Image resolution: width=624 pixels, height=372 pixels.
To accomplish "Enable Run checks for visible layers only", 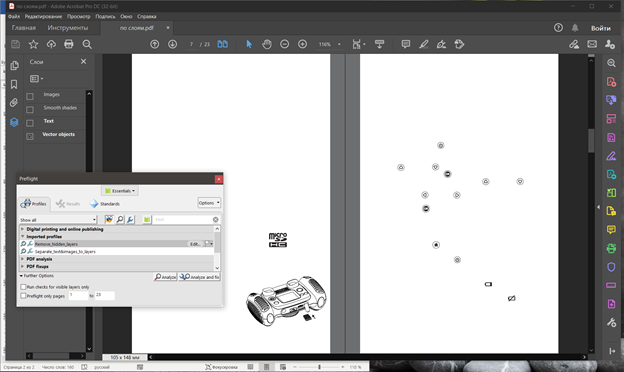I will 23,287.
